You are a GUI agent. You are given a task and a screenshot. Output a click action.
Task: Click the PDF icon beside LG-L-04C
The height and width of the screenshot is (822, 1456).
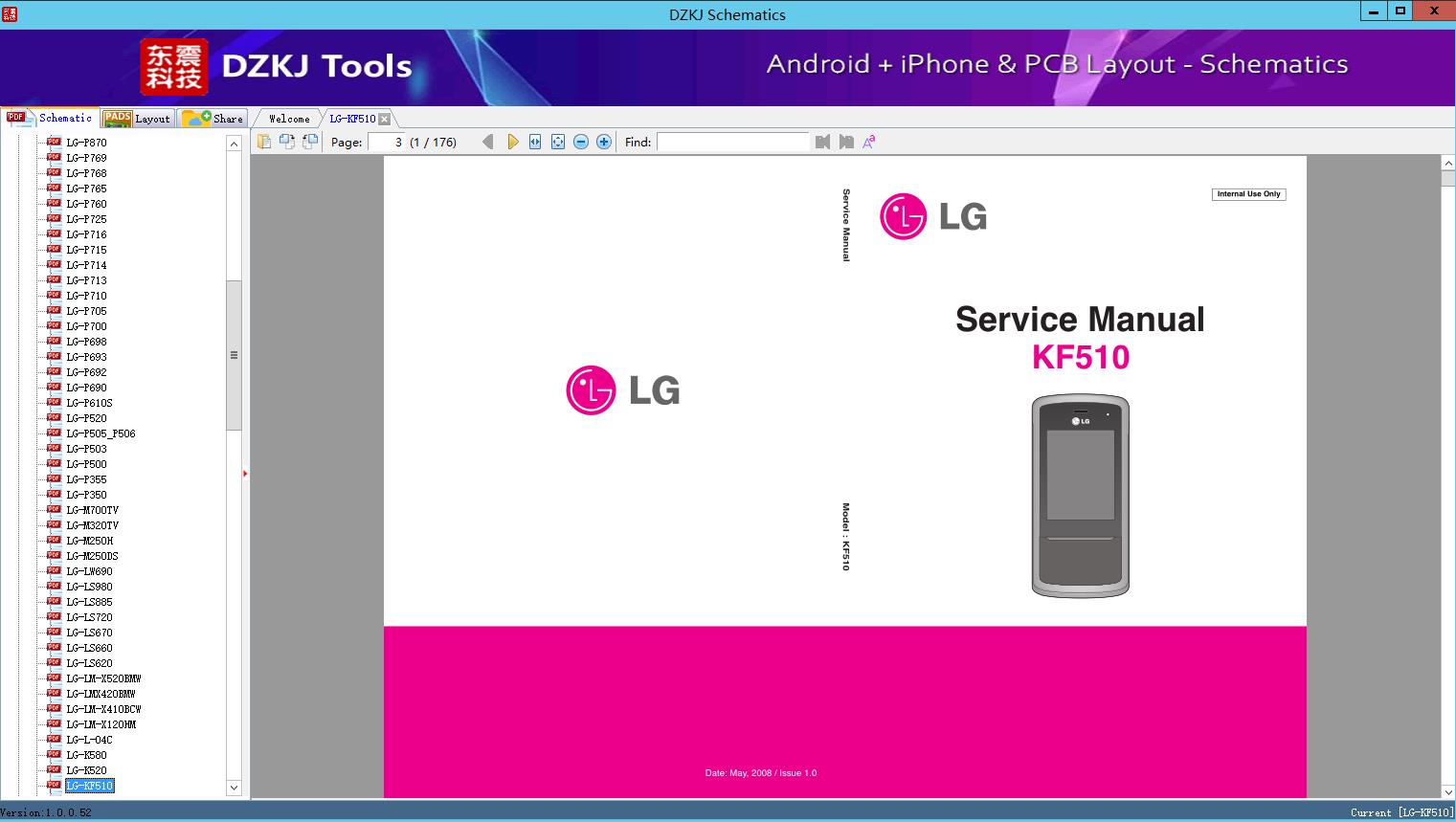pyautogui.click(x=55, y=740)
